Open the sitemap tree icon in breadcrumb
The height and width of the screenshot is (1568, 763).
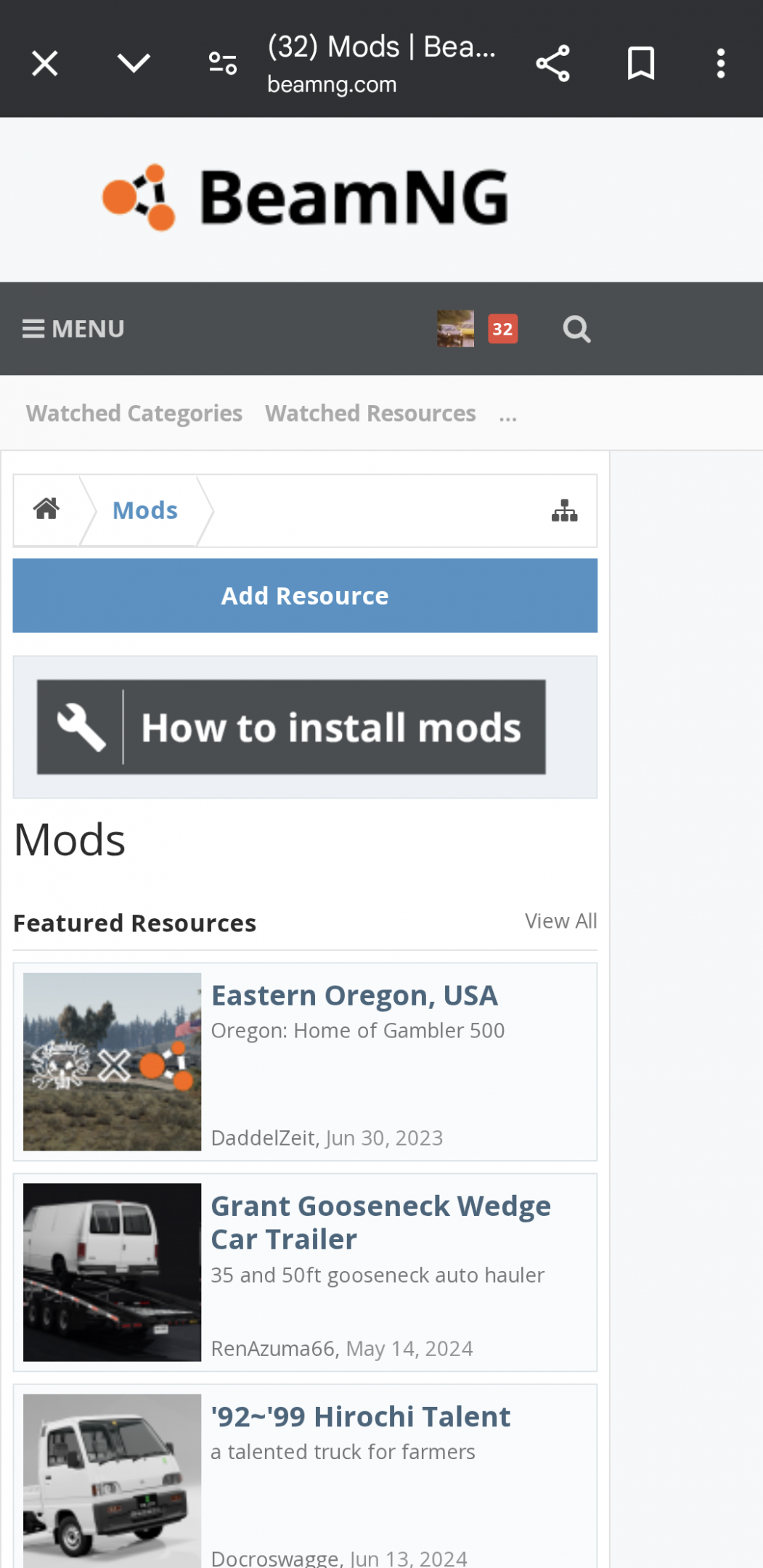click(564, 511)
